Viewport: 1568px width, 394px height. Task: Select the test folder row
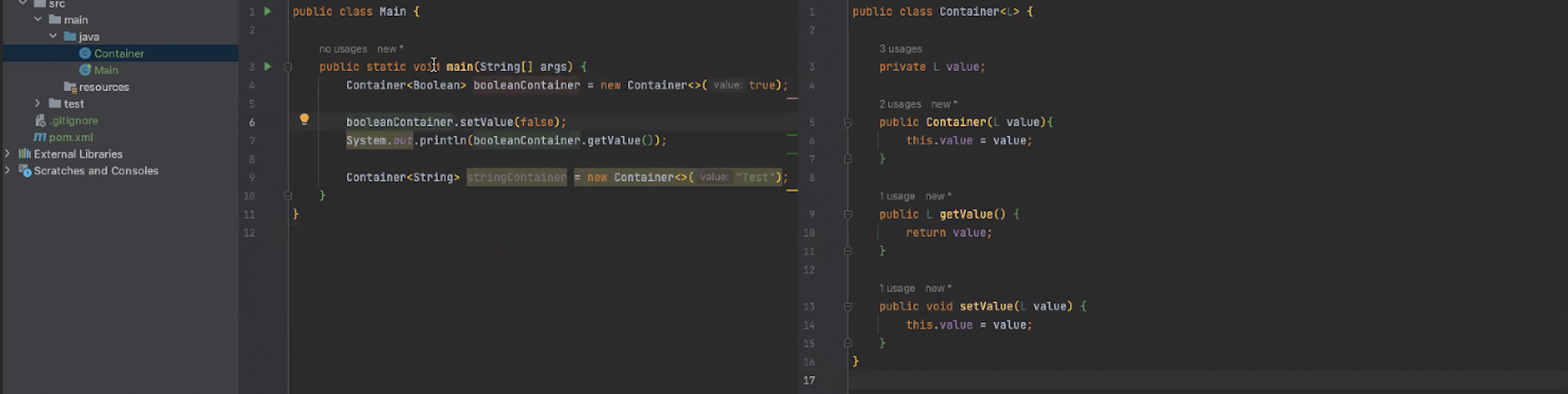74,104
